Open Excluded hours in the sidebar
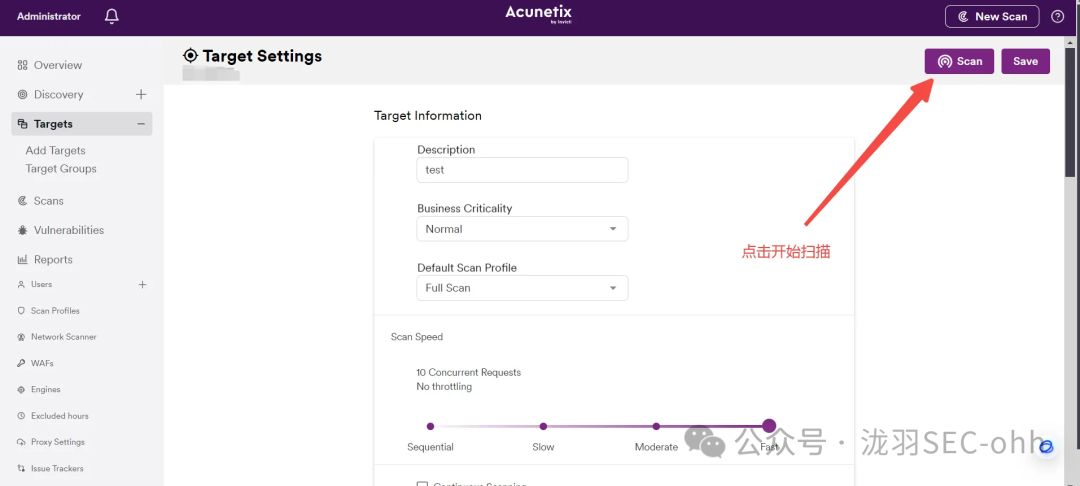 (60, 416)
